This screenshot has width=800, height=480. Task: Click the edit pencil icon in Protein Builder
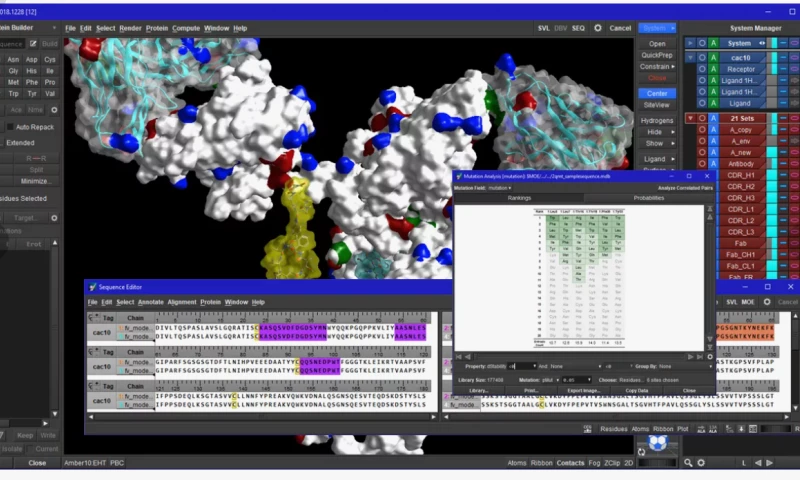tap(33, 44)
